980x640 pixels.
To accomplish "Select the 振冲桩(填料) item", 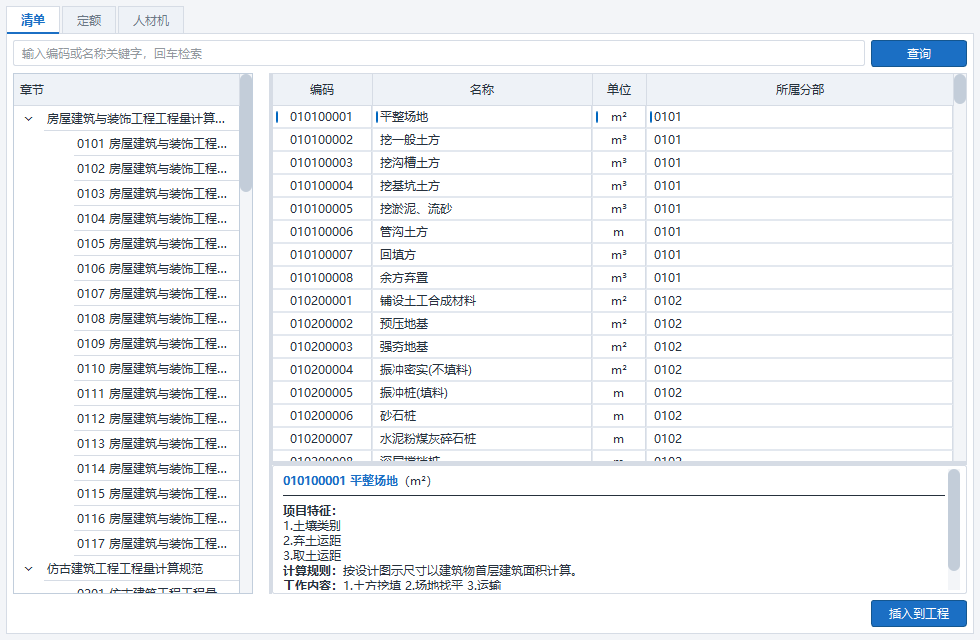I will [414, 393].
